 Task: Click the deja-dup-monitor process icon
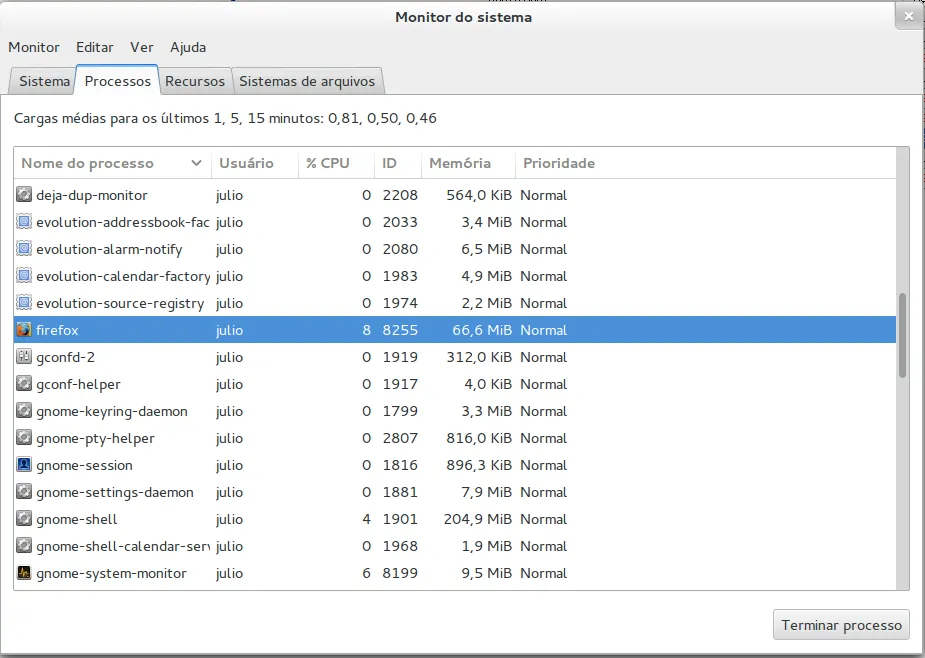pyautogui.click(x=24, y=195)
